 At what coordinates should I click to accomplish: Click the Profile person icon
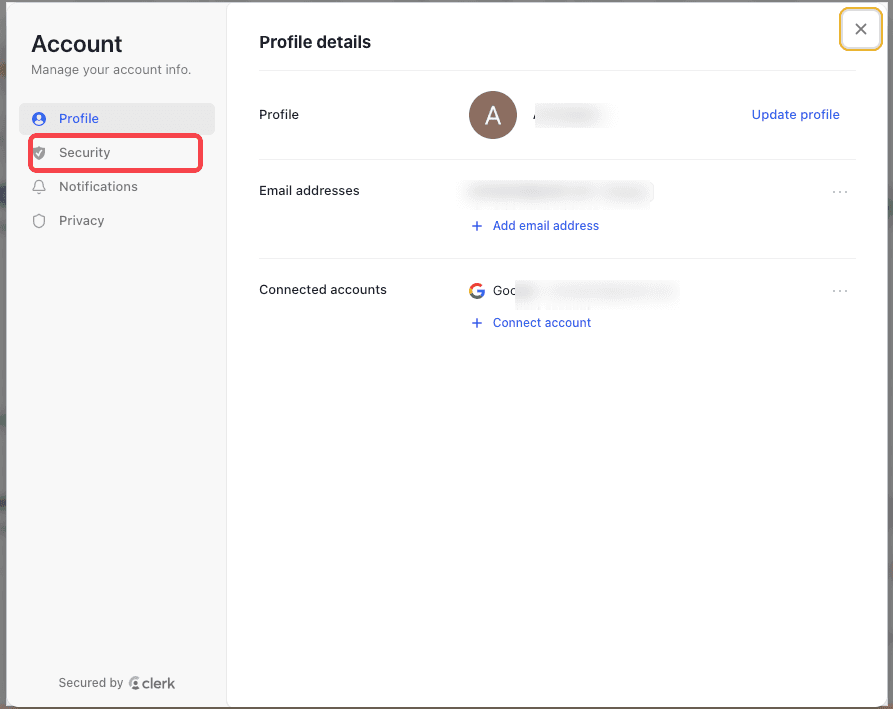[39, 118]
